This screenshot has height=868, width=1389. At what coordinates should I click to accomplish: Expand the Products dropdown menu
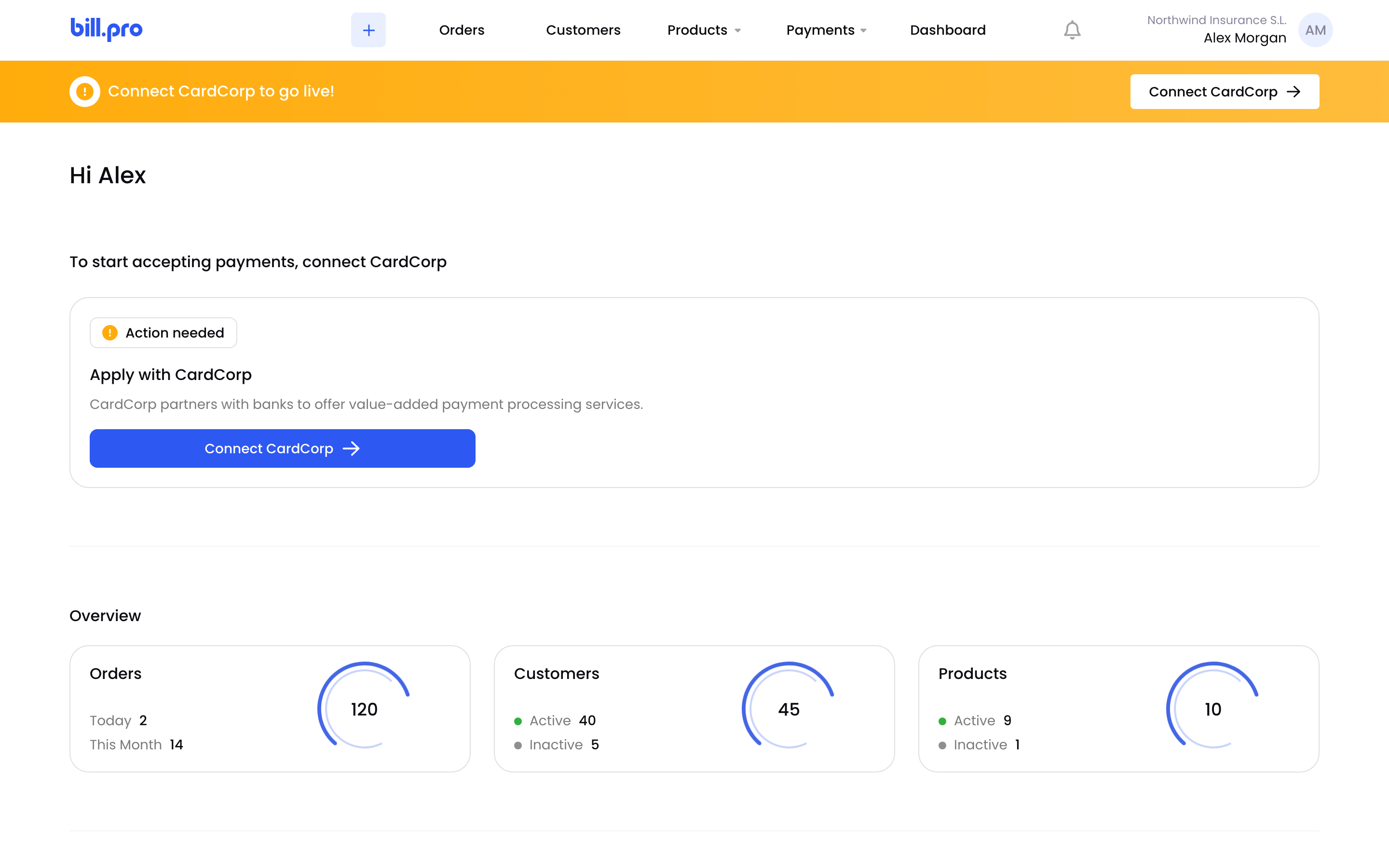(704, 30)
